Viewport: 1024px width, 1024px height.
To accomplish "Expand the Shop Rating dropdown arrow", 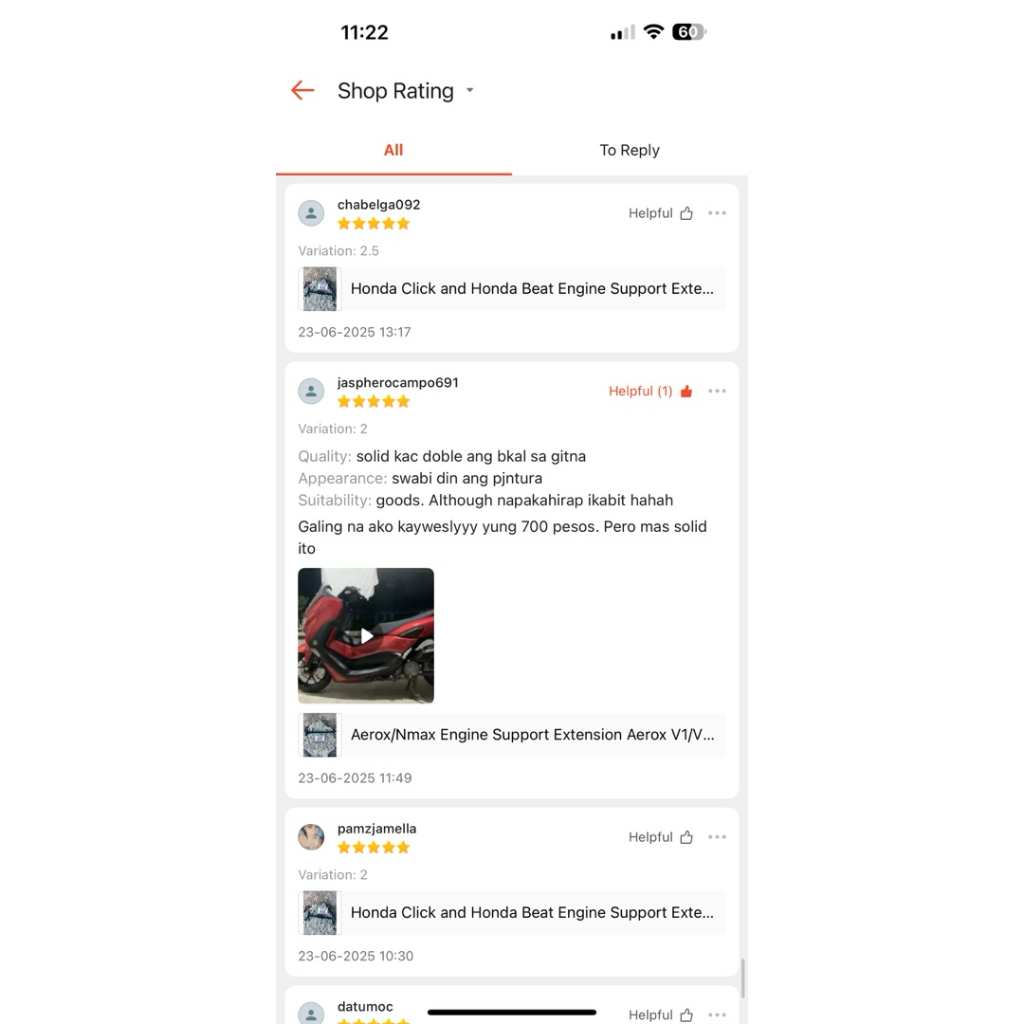I will click(x=470, y=90).
